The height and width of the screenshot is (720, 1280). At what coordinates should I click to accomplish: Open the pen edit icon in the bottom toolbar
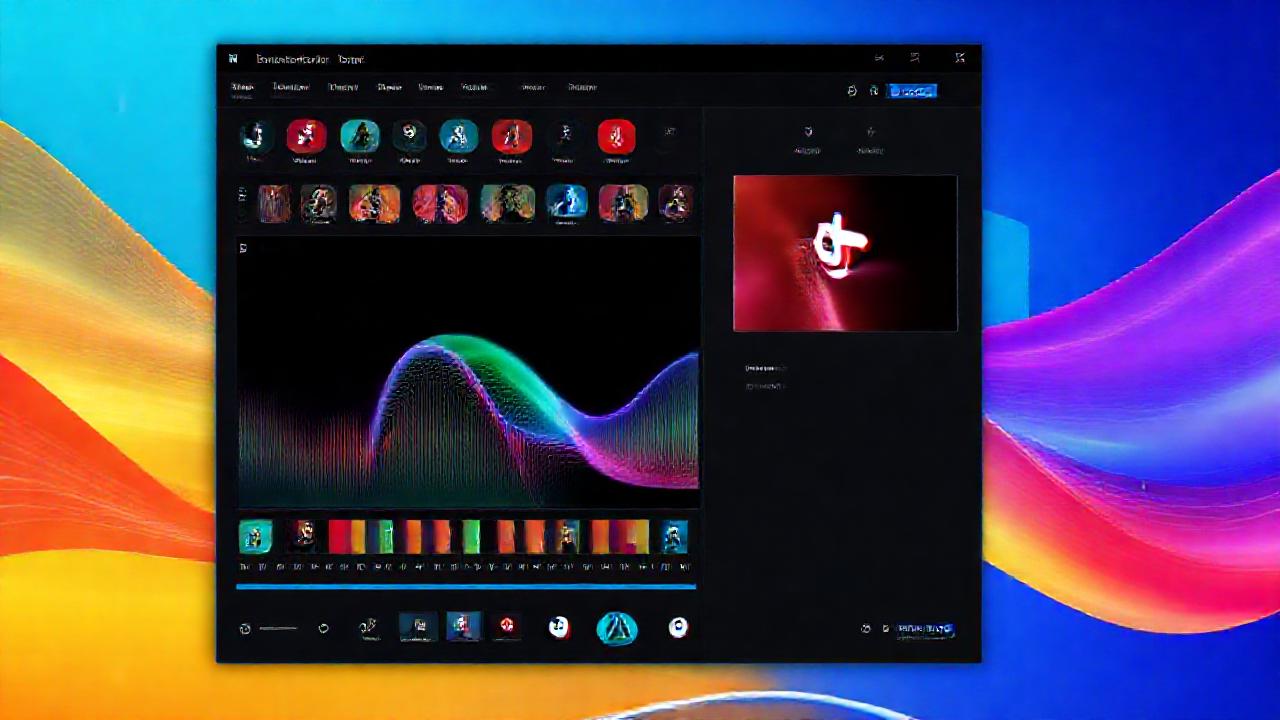368,627
